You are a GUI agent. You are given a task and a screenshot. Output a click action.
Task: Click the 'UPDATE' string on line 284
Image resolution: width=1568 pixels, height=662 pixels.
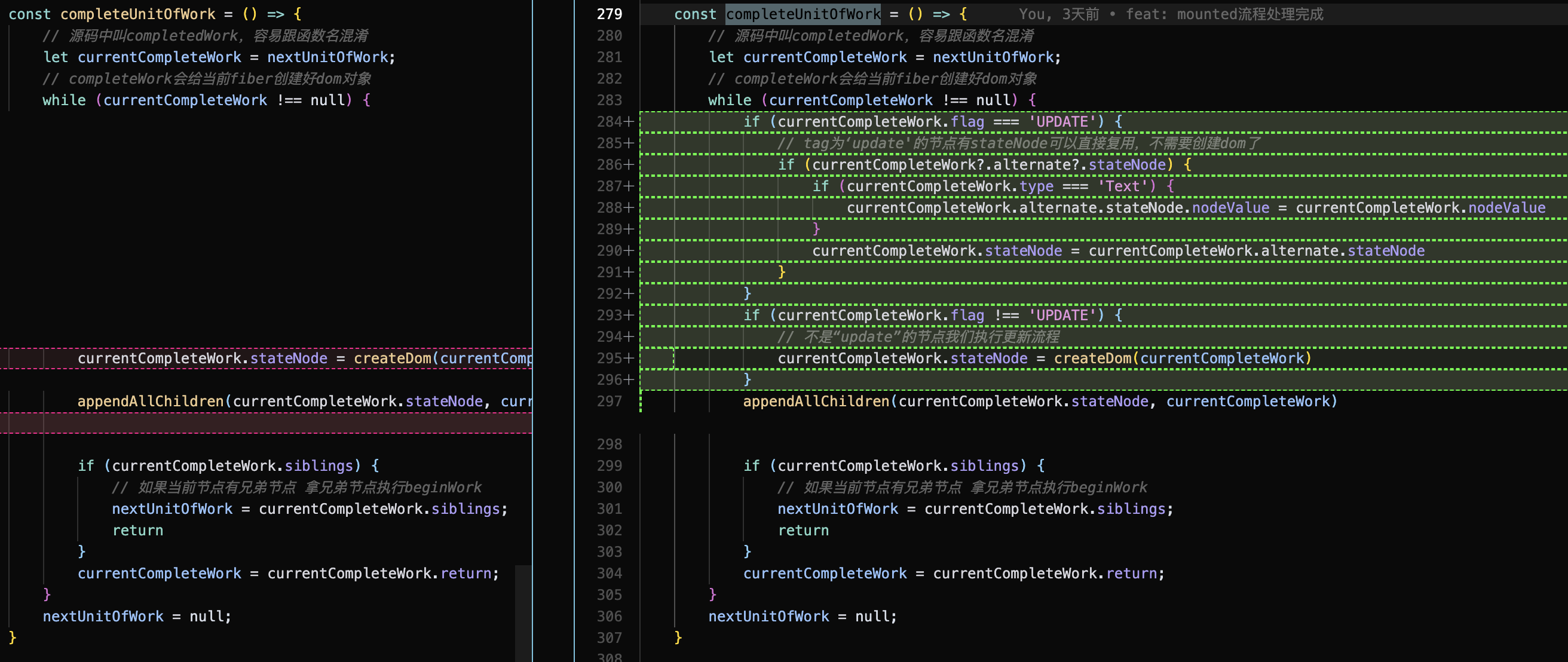(x=1062, y=122)
